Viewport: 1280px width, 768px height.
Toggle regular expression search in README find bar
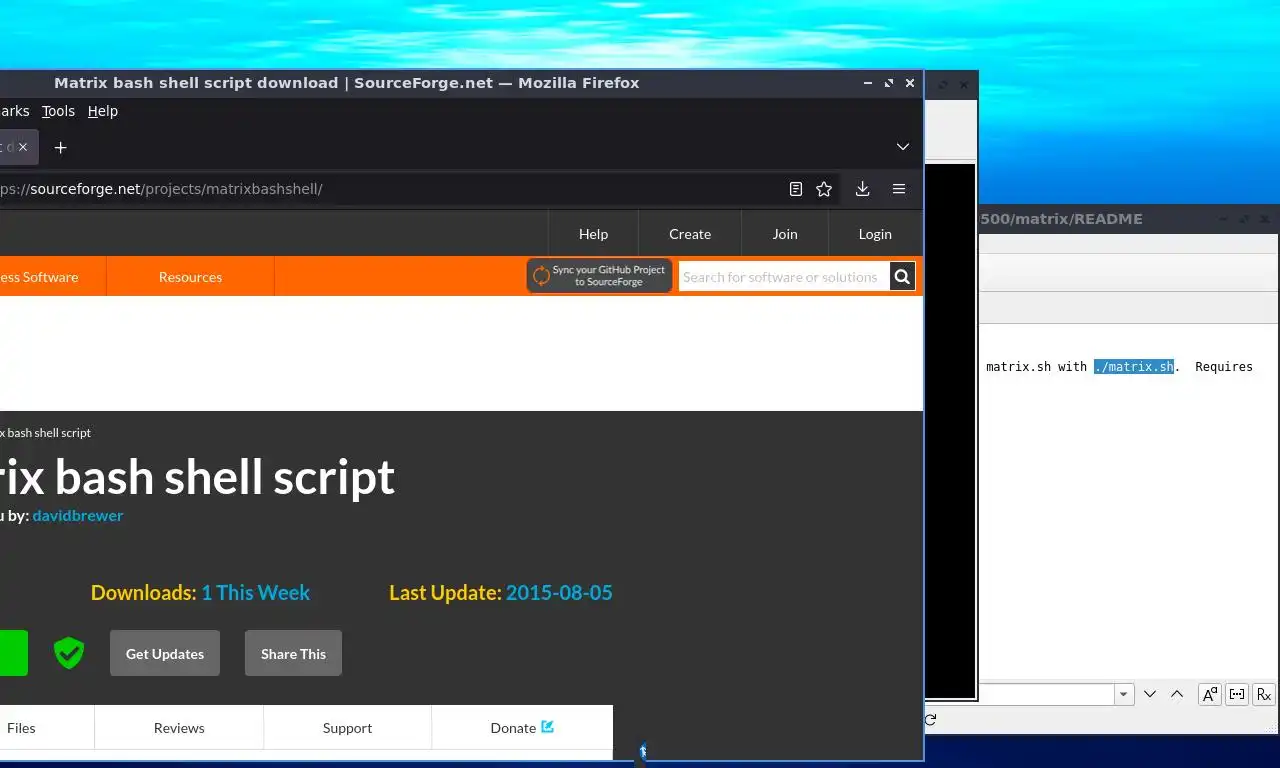[1264, 694]
